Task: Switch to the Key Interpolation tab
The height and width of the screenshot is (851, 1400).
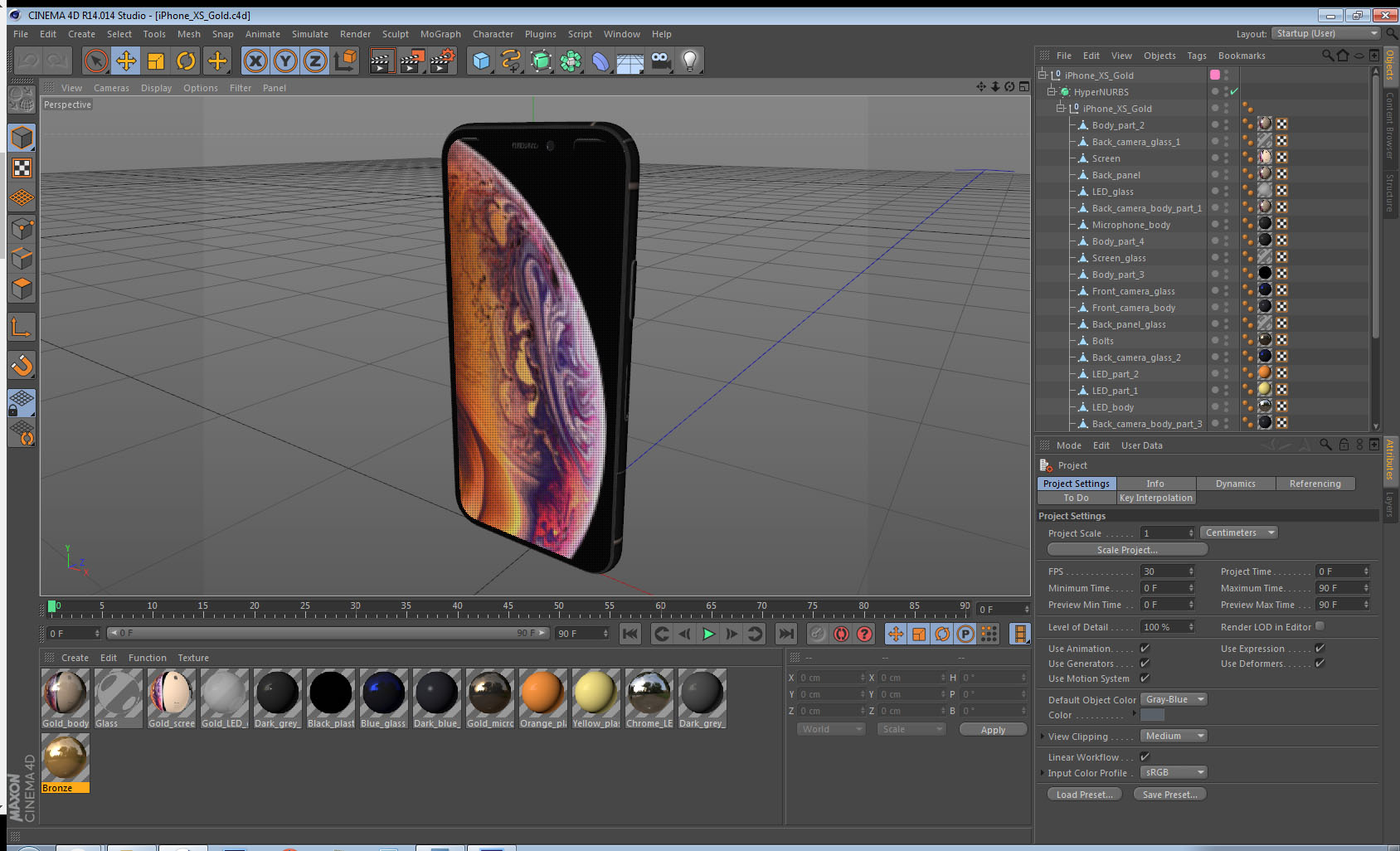Action: (x=1155, y=498)
